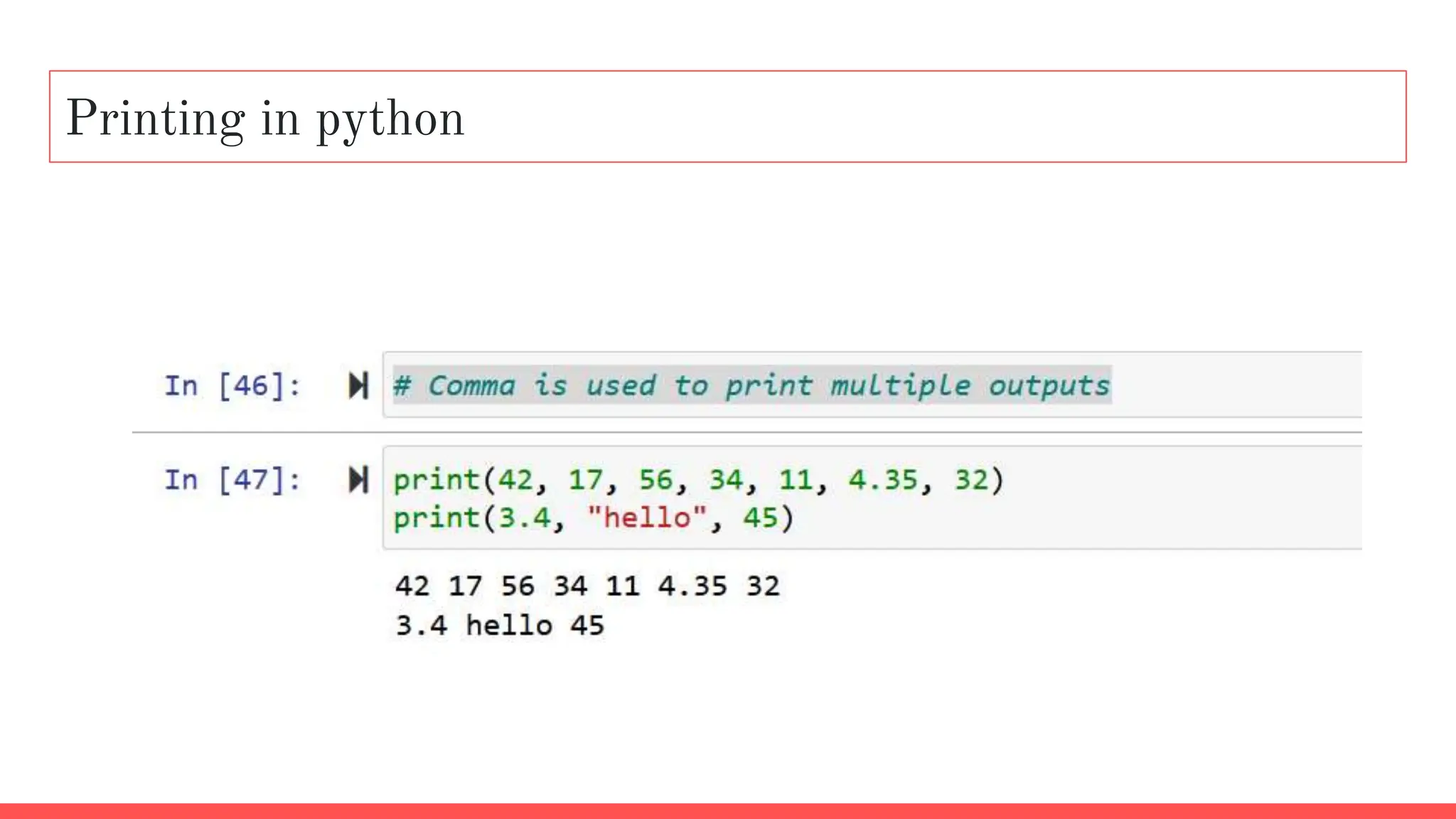Click the In [47] prompt label

(x=232, y=479)
